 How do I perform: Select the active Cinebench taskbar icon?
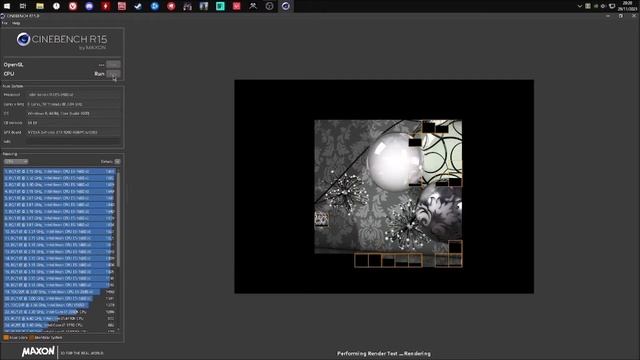click(x=286, y=6)
